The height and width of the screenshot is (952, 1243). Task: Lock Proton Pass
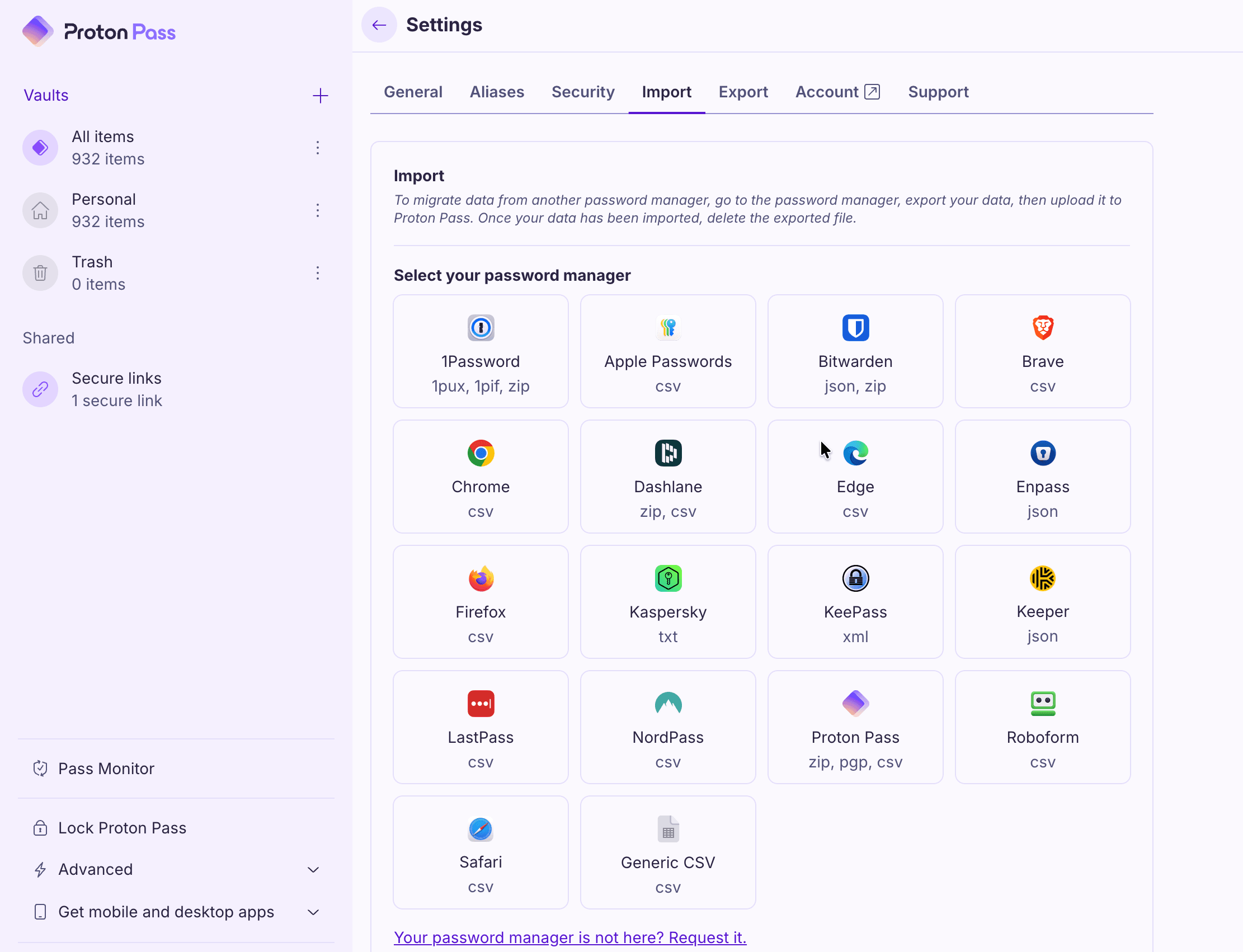coord(122,828)
